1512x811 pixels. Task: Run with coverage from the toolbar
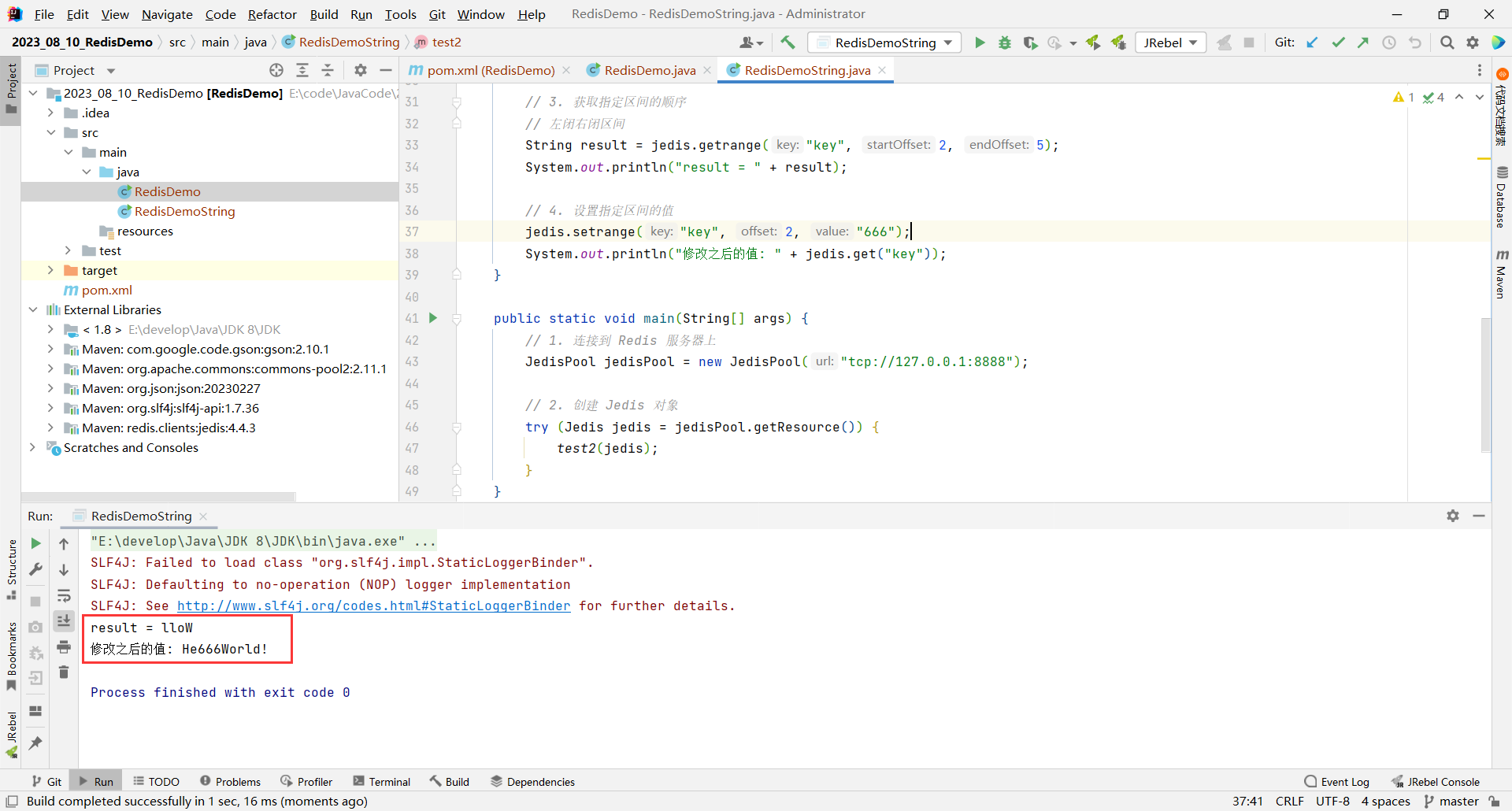point(1030,43)
